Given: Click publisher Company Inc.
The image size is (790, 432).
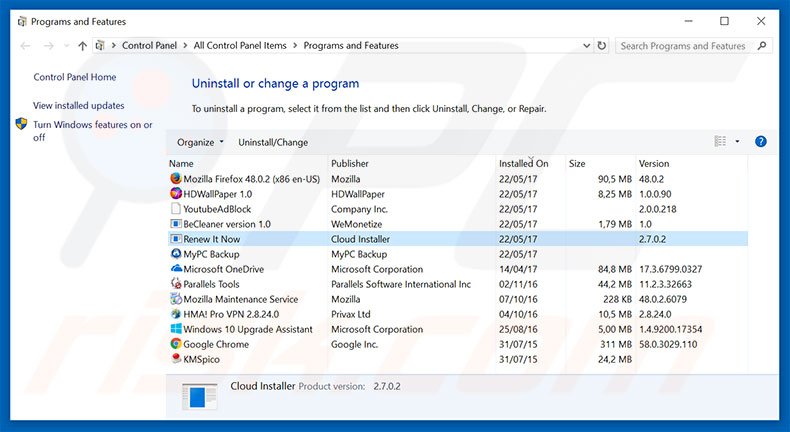Looking at the screenshot, I should [x=359, y=209].
